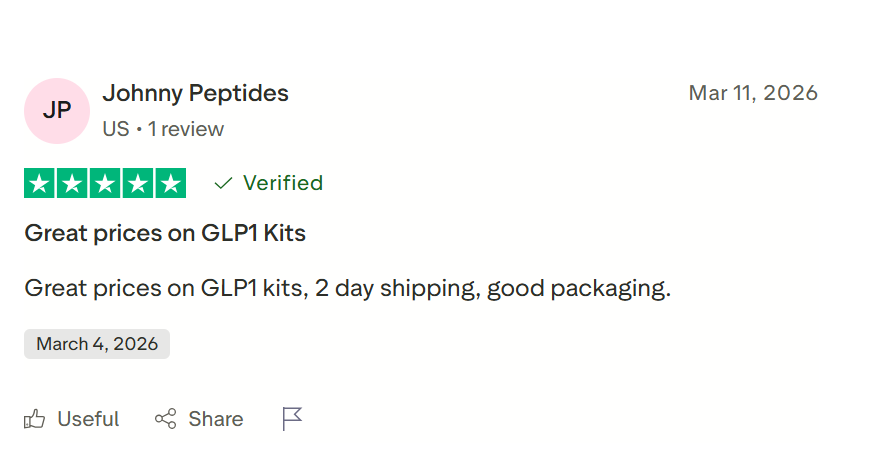Click the first green rating star
Viewport: 892px width, 467px height.
(x=40, y=183)
